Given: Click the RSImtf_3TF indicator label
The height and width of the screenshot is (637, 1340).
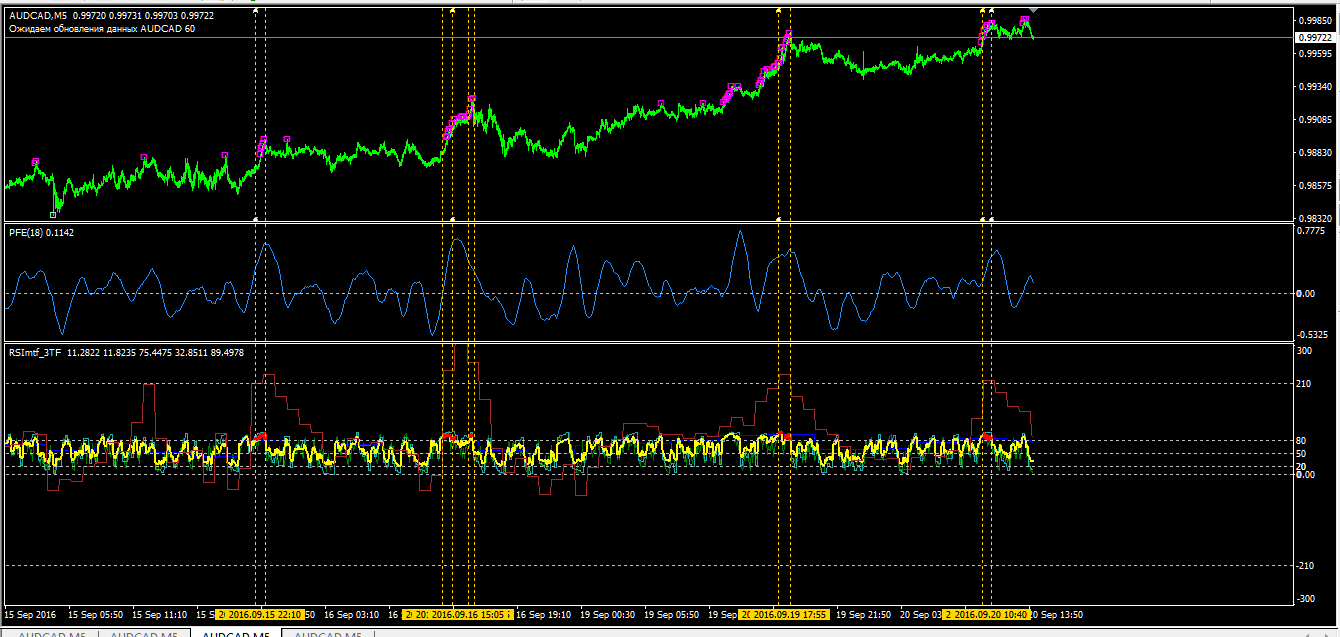Looking at the screenshot, I should 36,352.
